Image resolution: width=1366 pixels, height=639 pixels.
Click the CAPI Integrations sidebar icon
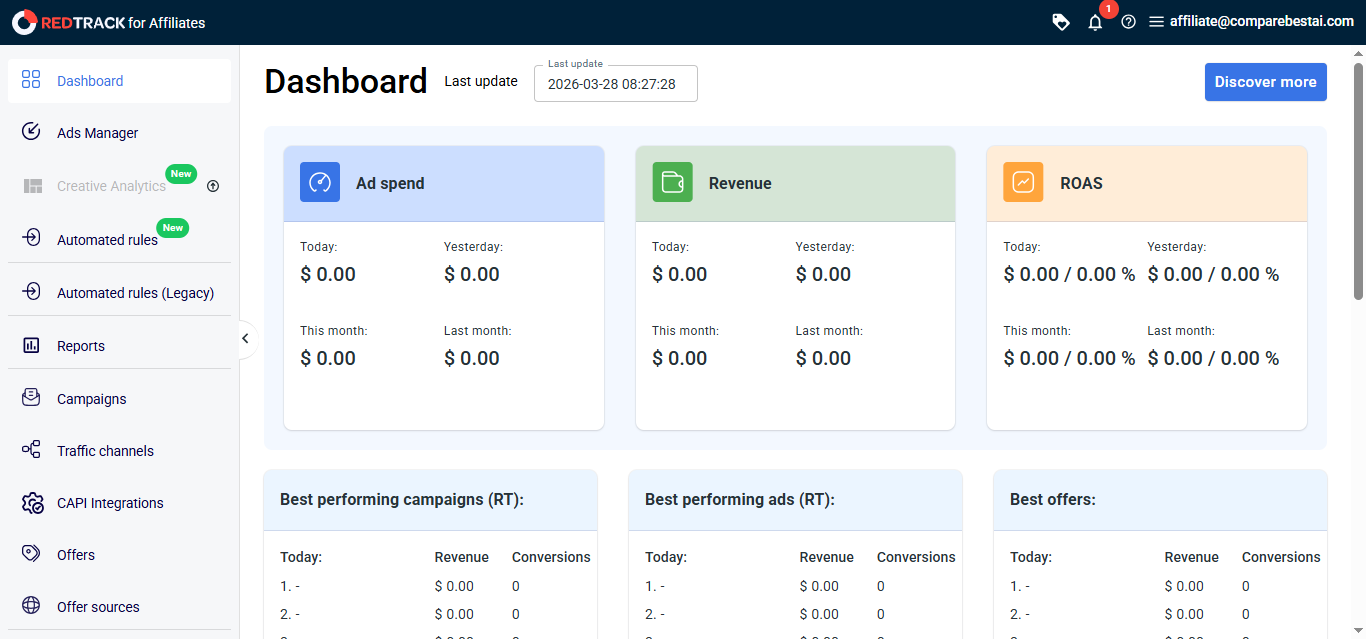(x=32, y=503)
